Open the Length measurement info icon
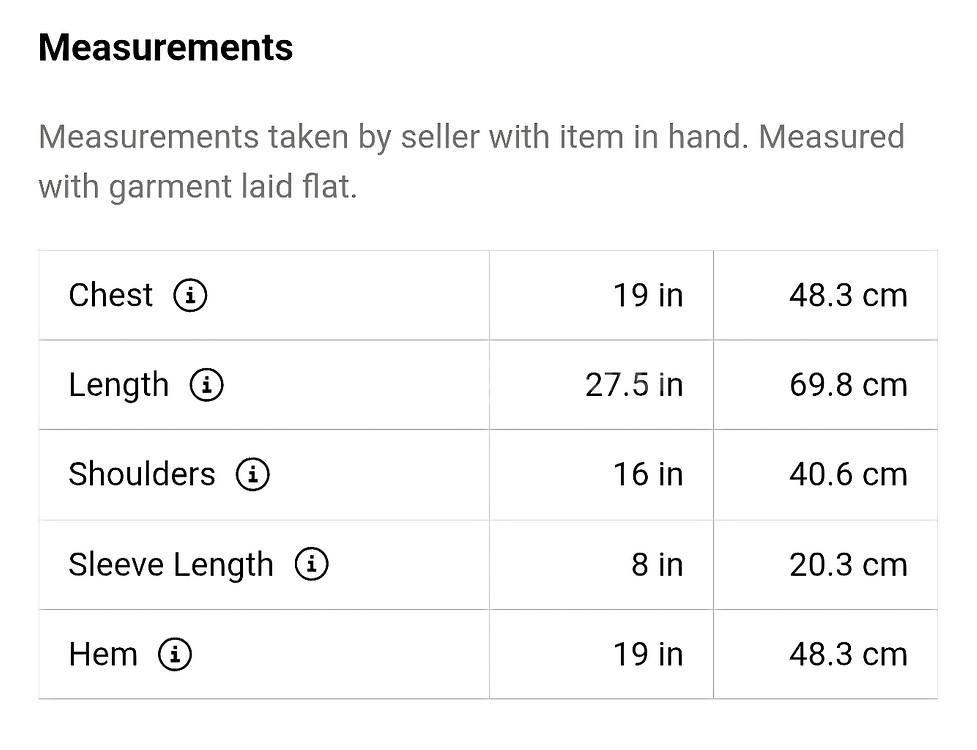 (x=206, y=385)
